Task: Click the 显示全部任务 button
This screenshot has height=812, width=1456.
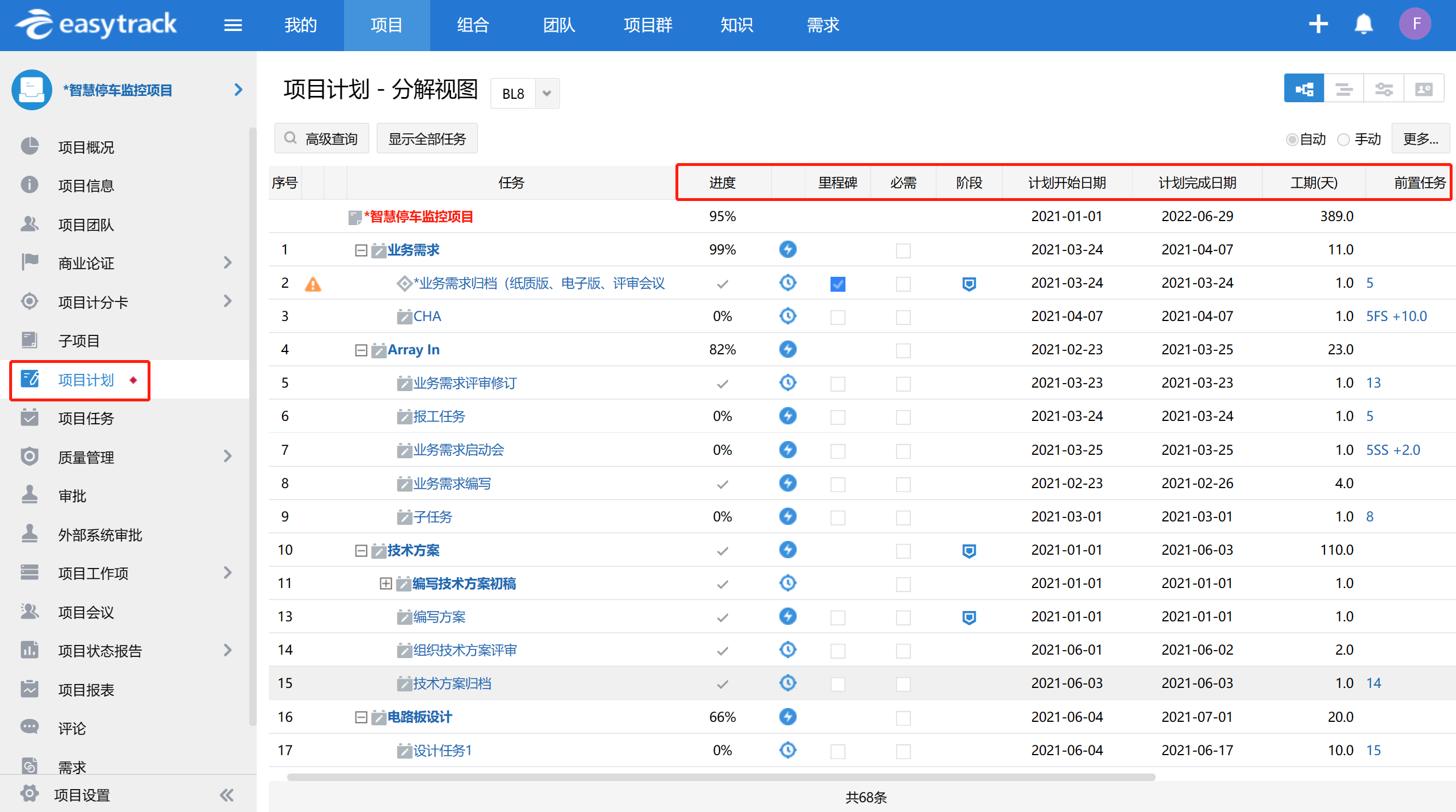Action: point(427,139)
